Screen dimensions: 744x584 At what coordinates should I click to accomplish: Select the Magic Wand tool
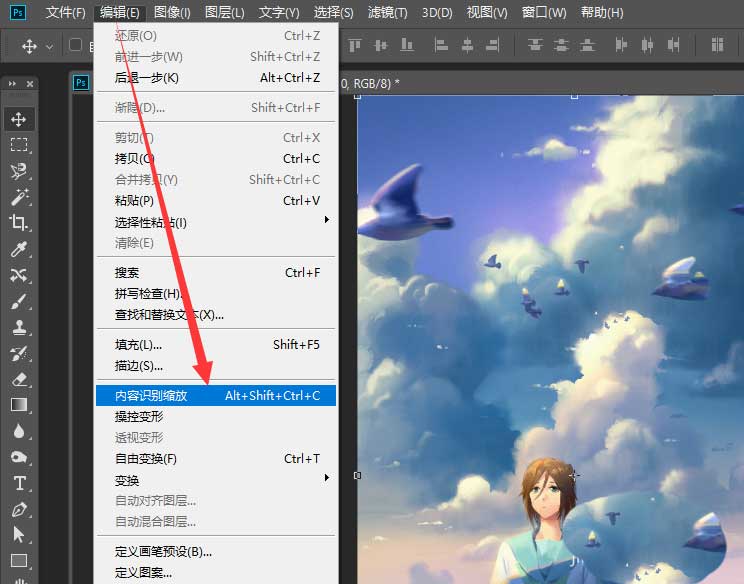point(19,196)
